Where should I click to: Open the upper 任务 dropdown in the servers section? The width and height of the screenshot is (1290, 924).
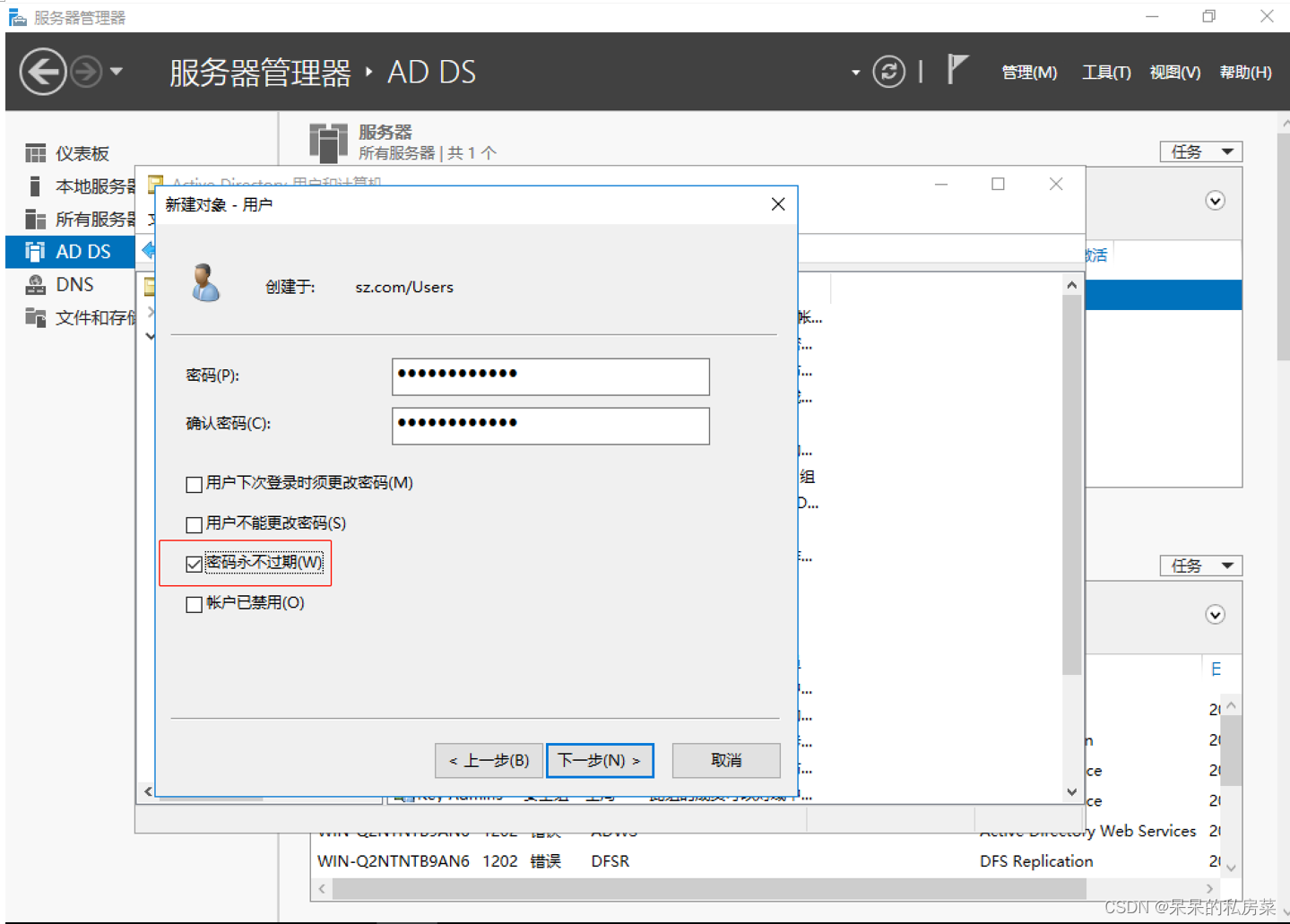[1201, 151]
